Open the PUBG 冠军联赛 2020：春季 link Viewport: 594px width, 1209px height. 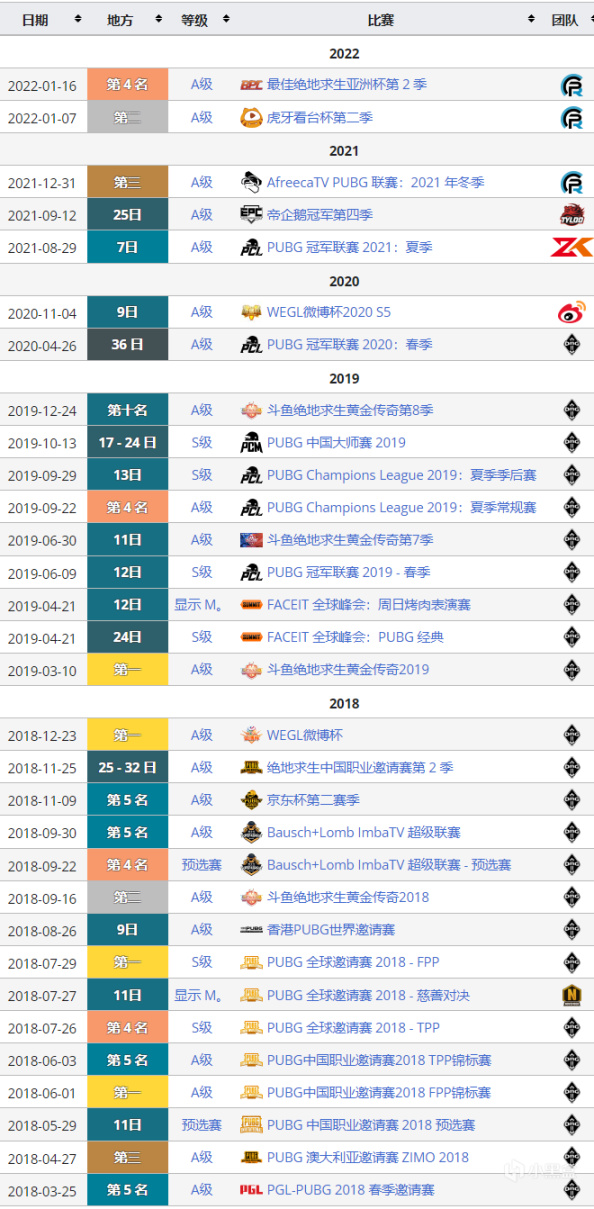pos(349,345)
